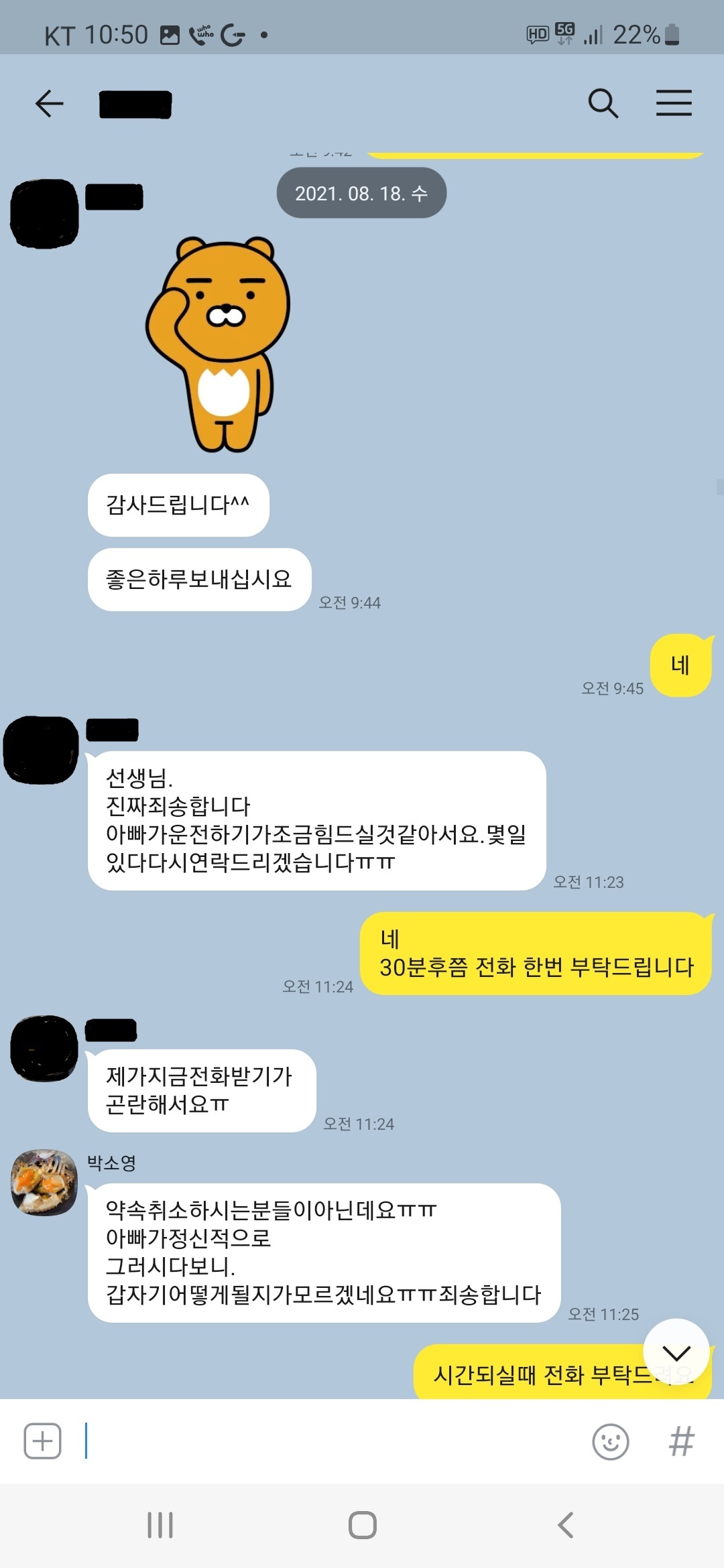Tap the back arrow in chat header
Viewport: 724px width, 1568px height.
(x=49, y=104)
